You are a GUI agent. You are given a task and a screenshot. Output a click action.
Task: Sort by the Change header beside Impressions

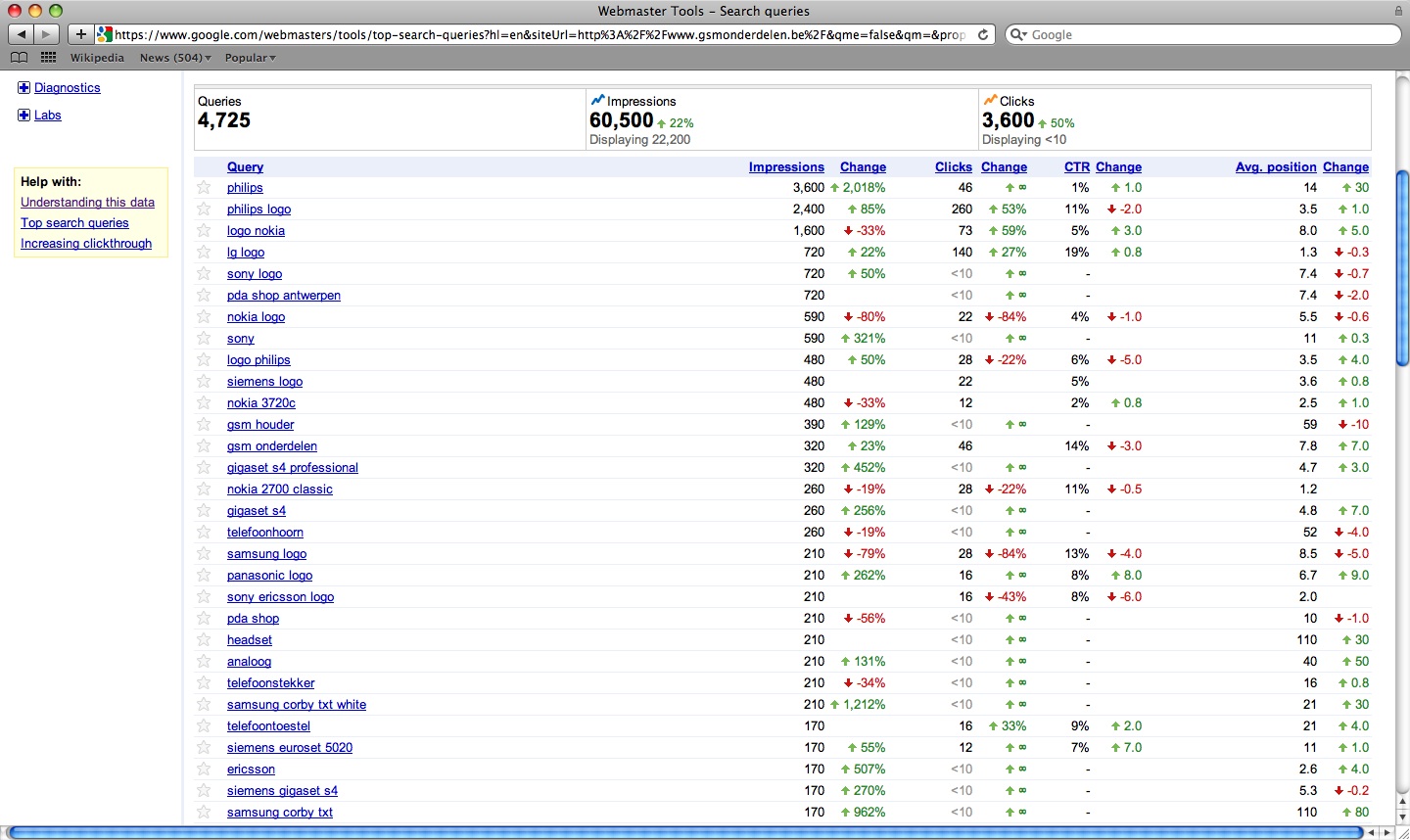[863, 167]
